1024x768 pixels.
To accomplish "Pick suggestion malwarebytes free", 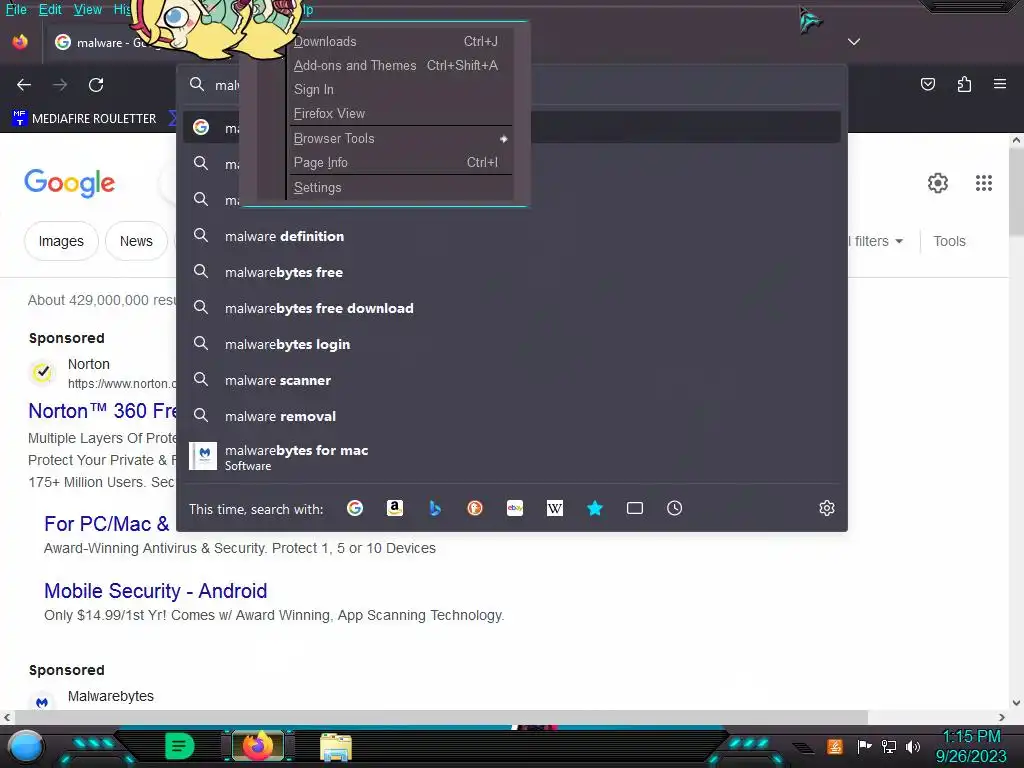I will tap(512, 272).
